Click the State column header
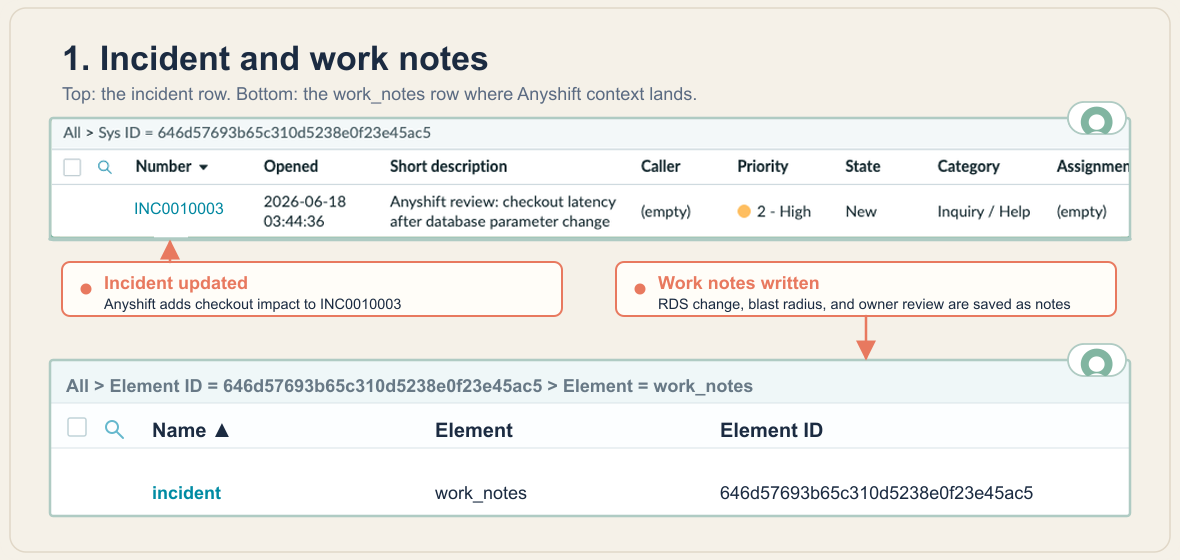Viewport: 1180px width, 560px height. tap(862, 166)
